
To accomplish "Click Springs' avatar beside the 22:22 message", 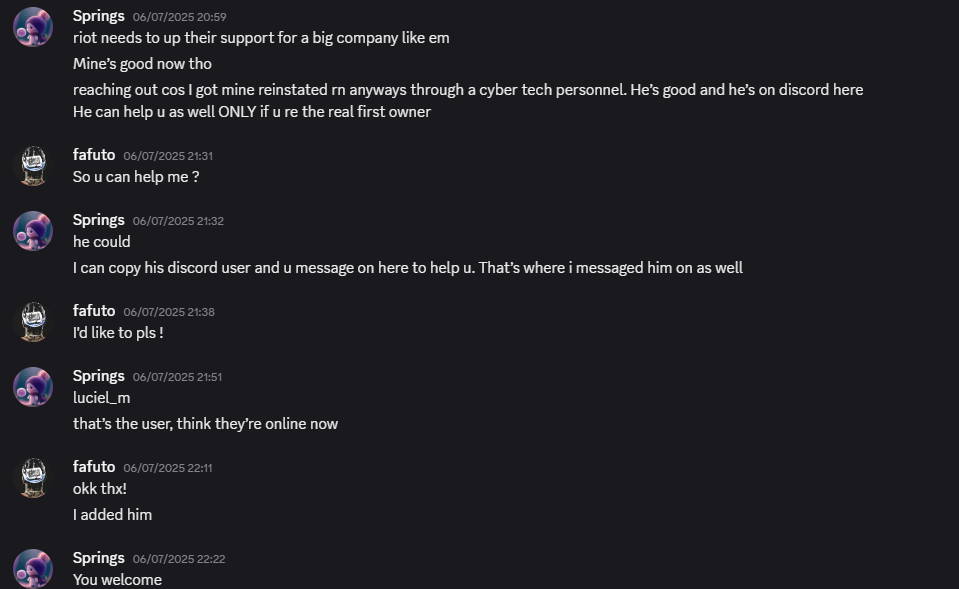I will pyautogui.click(x=33, y=568).
